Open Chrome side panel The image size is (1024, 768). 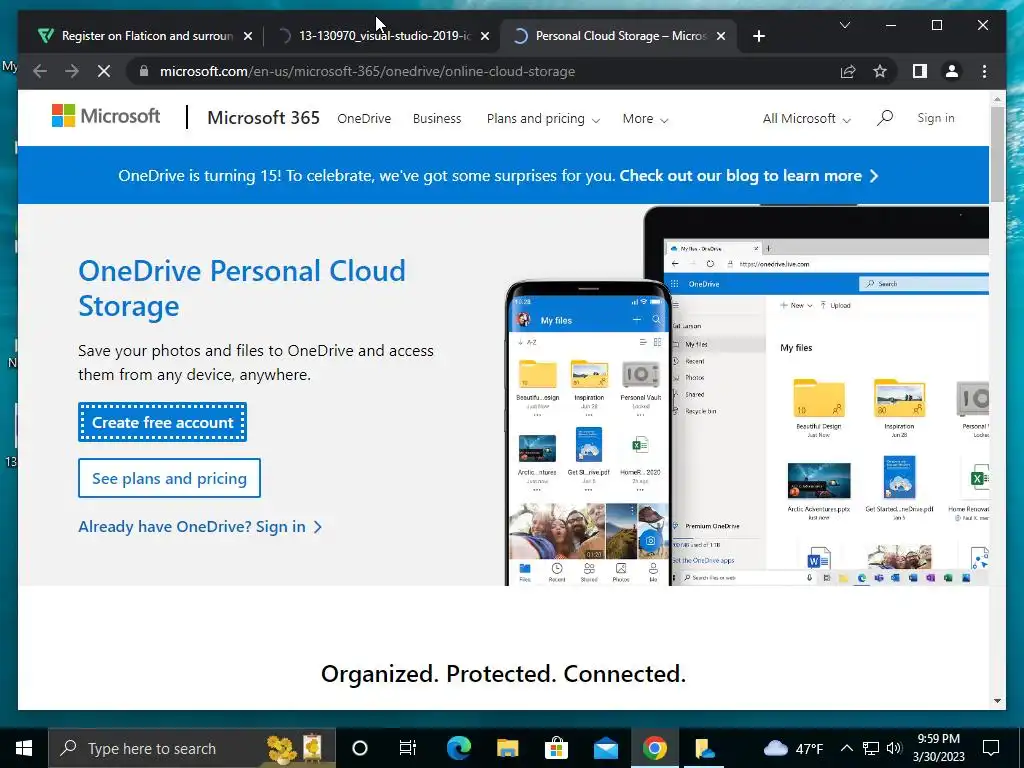920,71
